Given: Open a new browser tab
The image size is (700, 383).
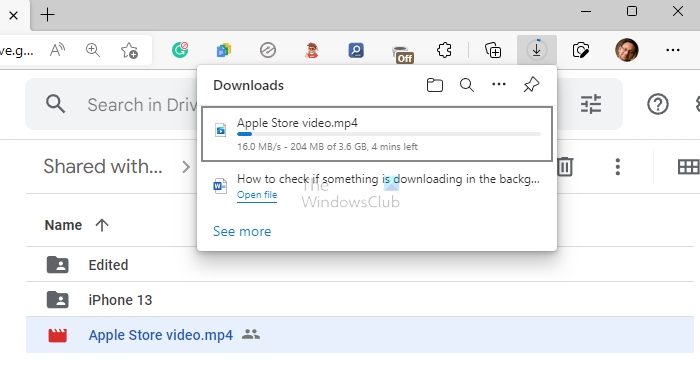Looking at the screenshot, I should coord(47,15).
